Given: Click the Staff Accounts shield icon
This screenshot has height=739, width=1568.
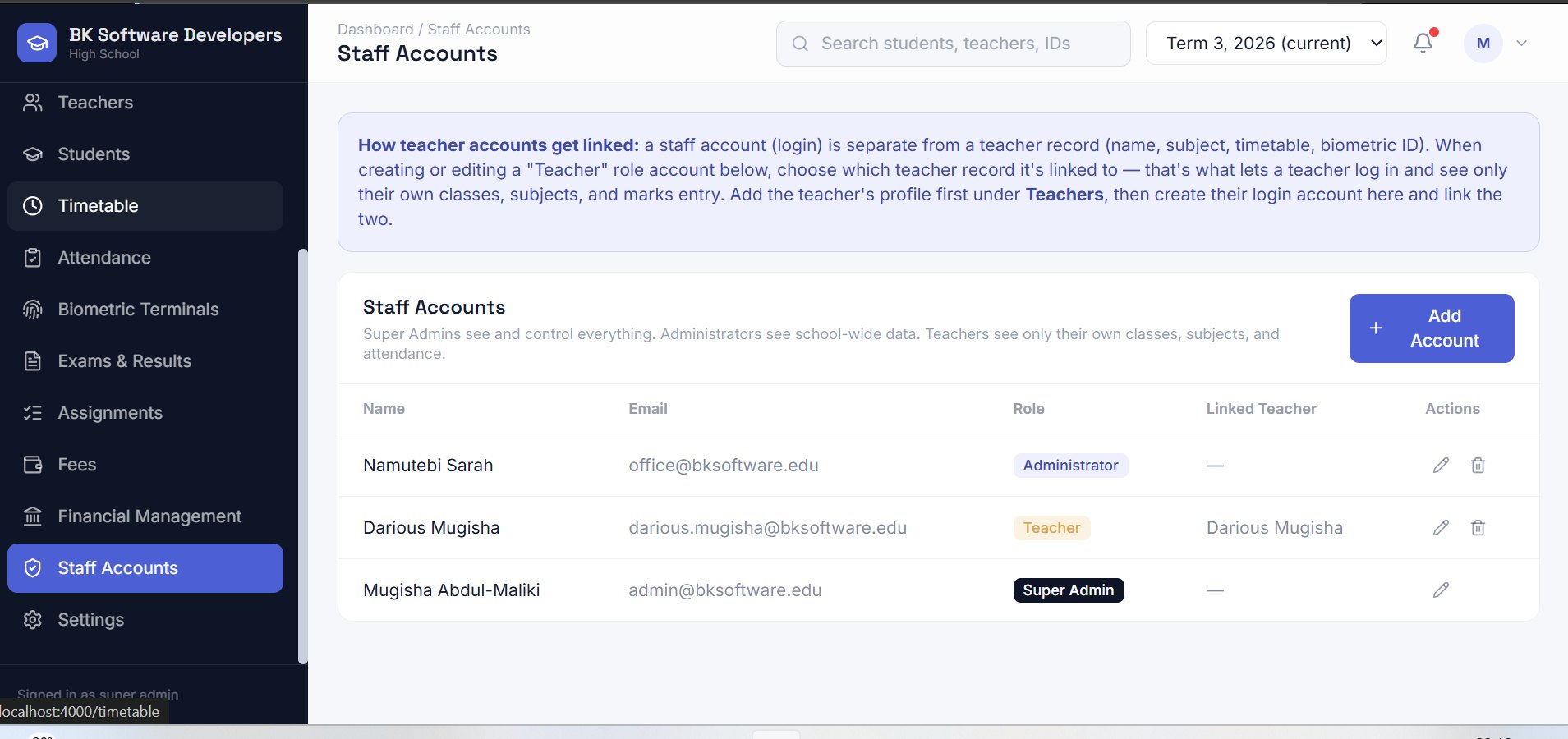Looking at the screenshot, I should pos(33,568).
